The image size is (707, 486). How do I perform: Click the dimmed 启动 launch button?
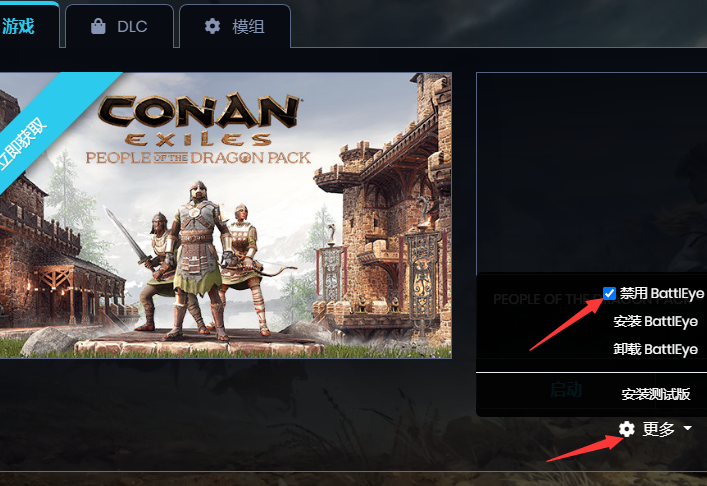coord(566,390)
